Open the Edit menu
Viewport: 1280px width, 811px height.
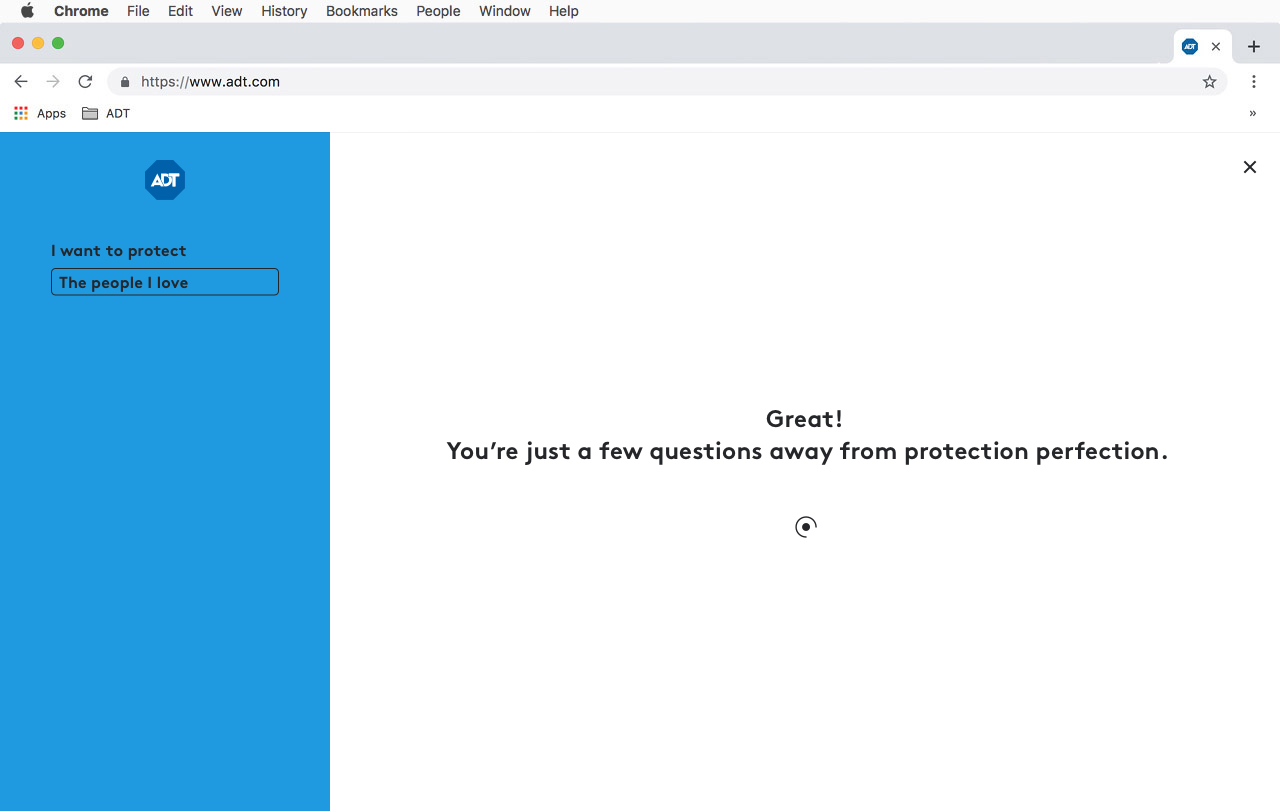click(180, 11)
